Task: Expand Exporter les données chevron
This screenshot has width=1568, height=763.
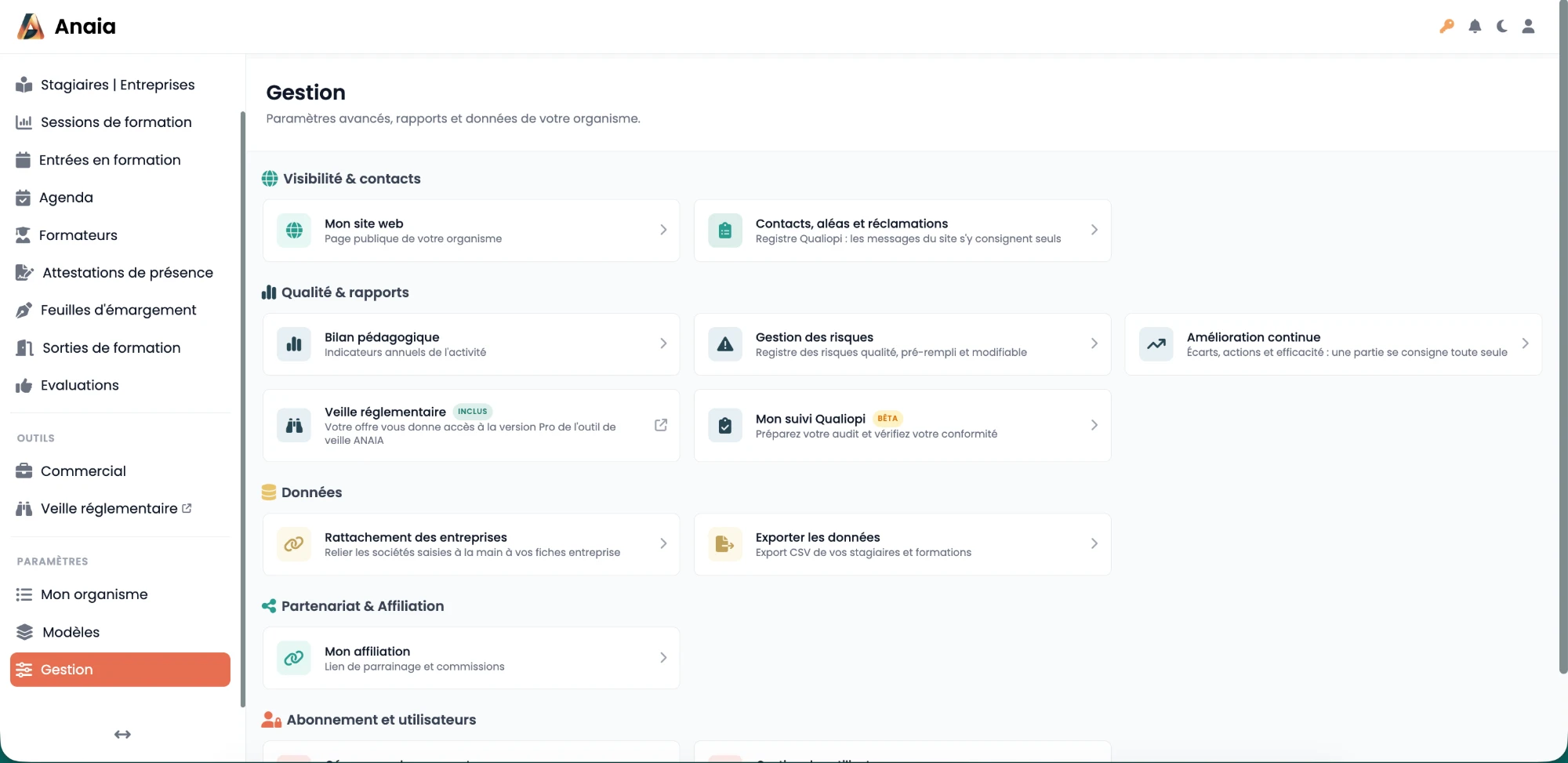Action: (1094, 543)
